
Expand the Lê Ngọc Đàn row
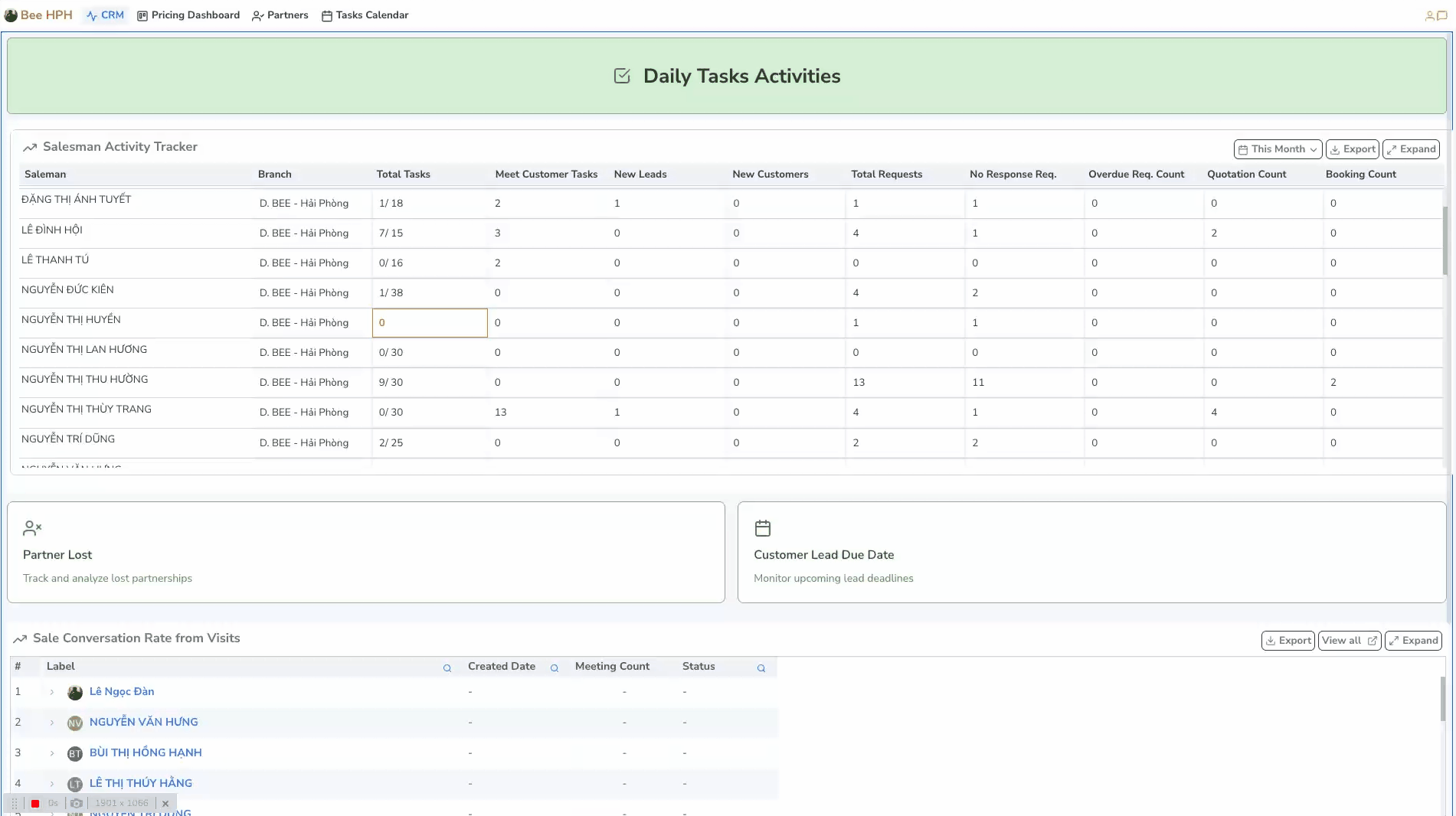tap(51, 692)
